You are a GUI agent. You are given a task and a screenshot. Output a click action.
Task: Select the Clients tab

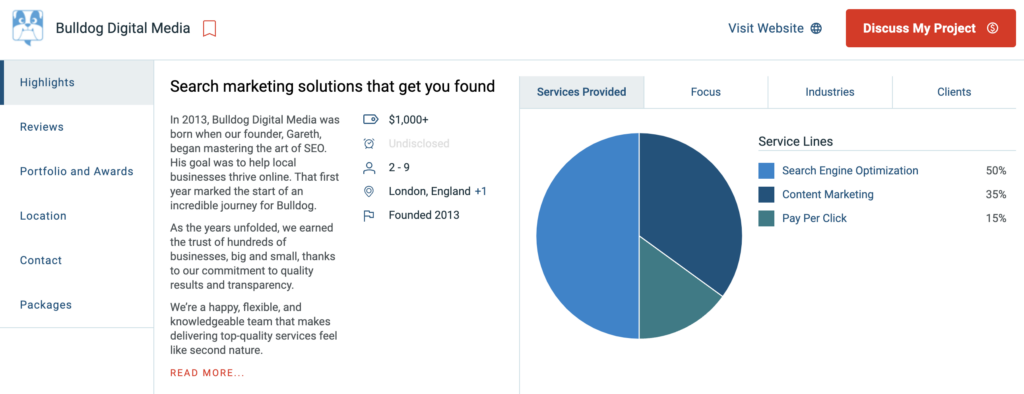click(x=954, y=92)
